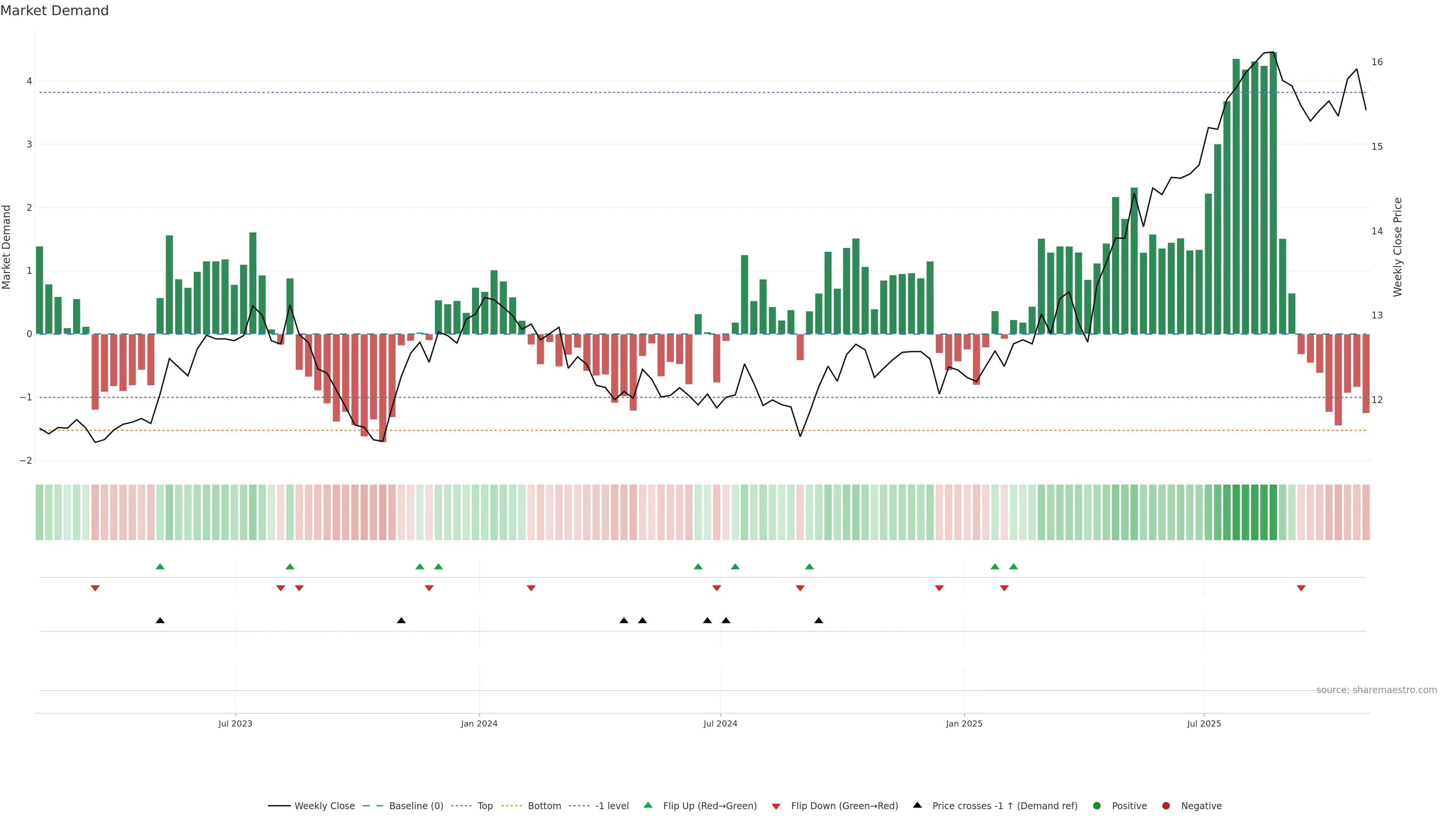The image size is (1456, 819).
Task: Click the Jan 2025 x-axis label
Action: pyautogui.click(x=964, y=723)
